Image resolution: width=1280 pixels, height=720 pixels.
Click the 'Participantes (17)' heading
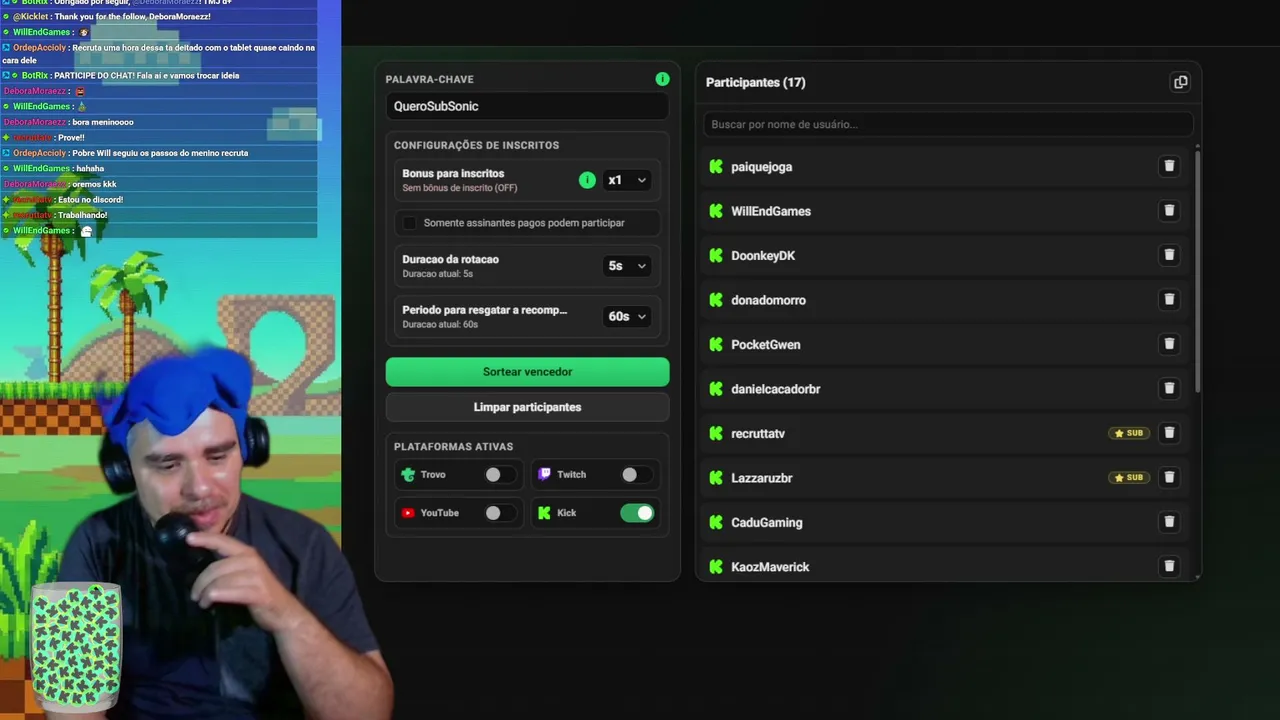coord(755,82)
